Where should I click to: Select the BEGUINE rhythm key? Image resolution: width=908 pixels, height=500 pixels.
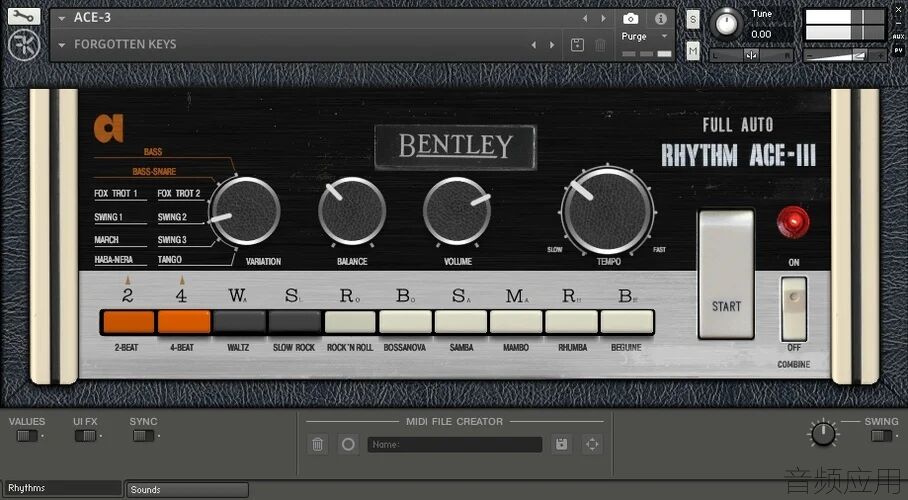627,322
